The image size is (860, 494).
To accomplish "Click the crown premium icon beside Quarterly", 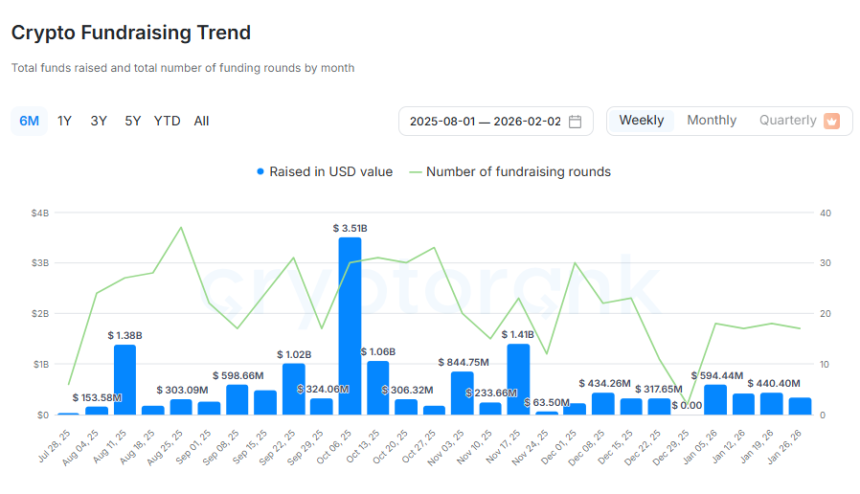I will tap(831, 121).
